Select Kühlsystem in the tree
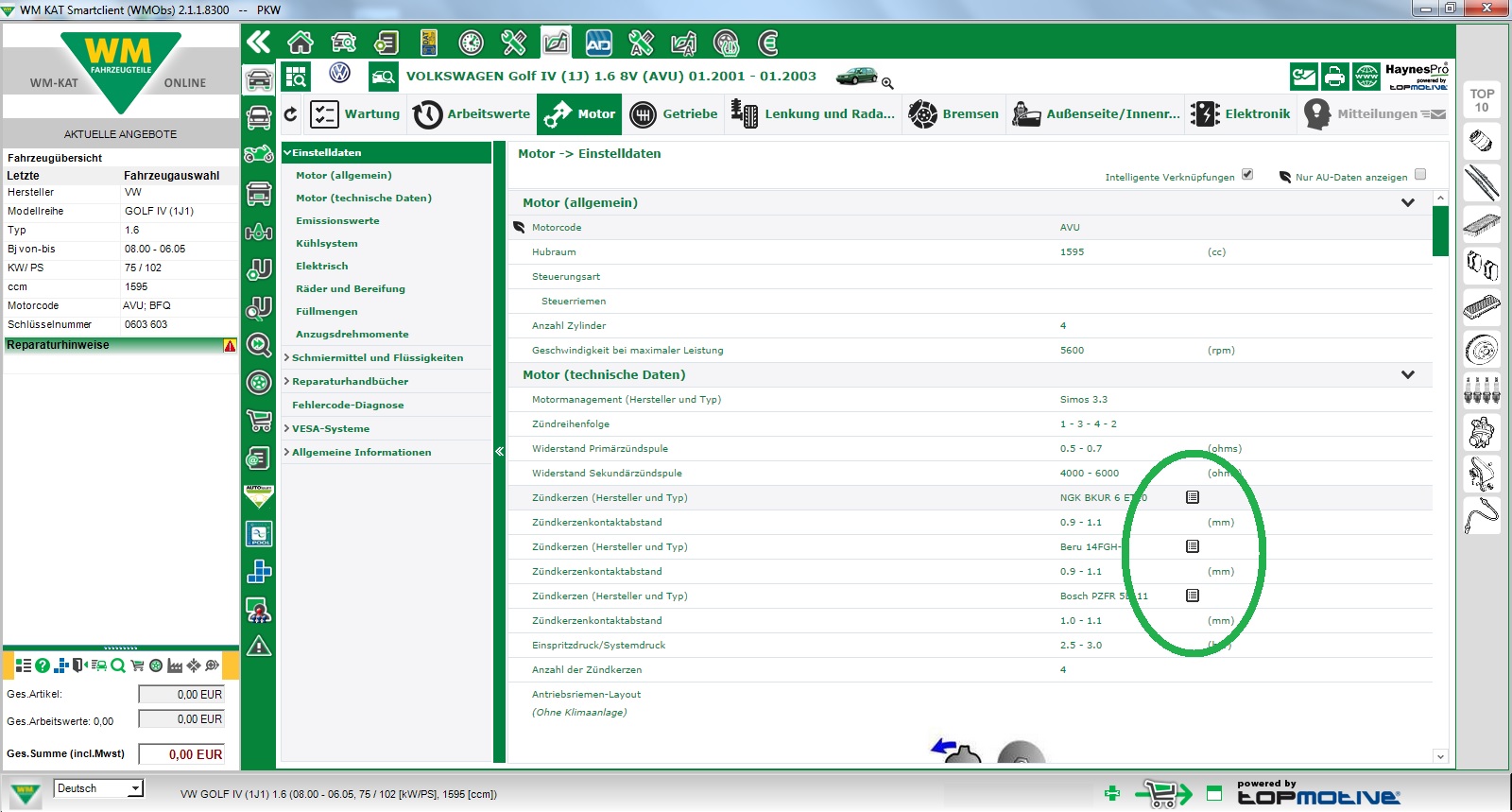The width and height of the screenshot is (1512, 812). coord(327,243)
